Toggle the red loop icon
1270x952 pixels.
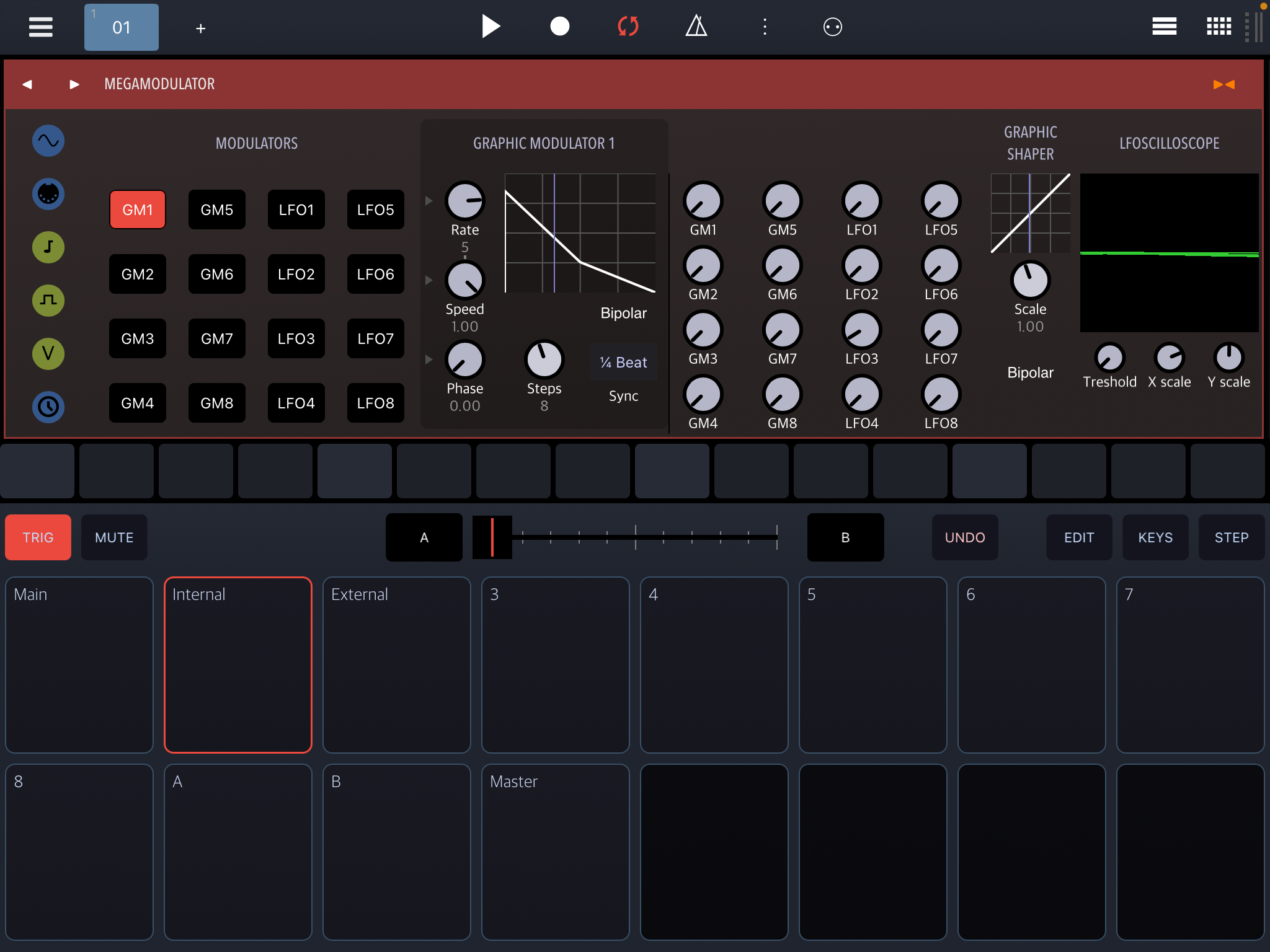[x=628, y=27]
